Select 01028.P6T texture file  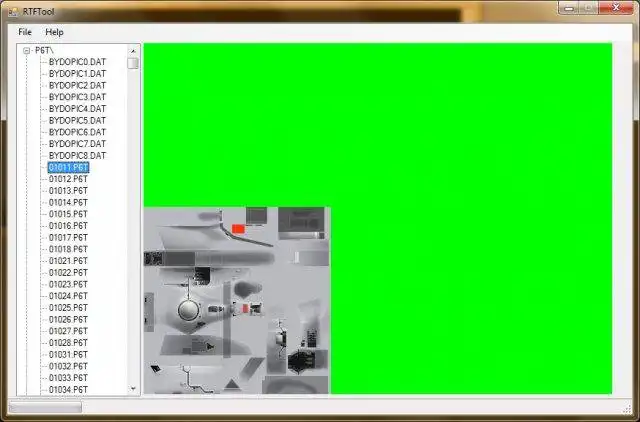(68, 343)
